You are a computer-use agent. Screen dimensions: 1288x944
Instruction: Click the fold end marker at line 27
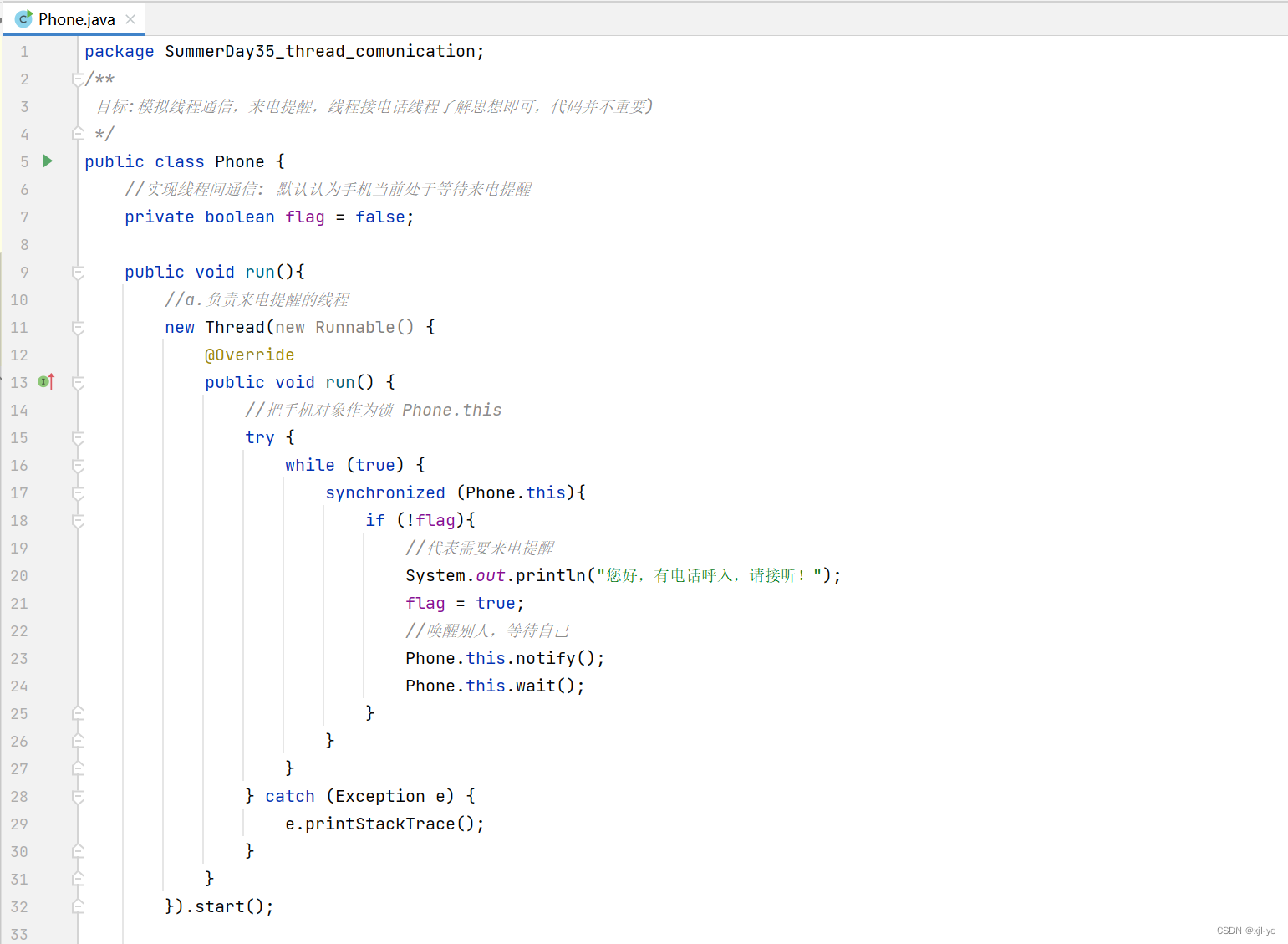tap(78, 768)
